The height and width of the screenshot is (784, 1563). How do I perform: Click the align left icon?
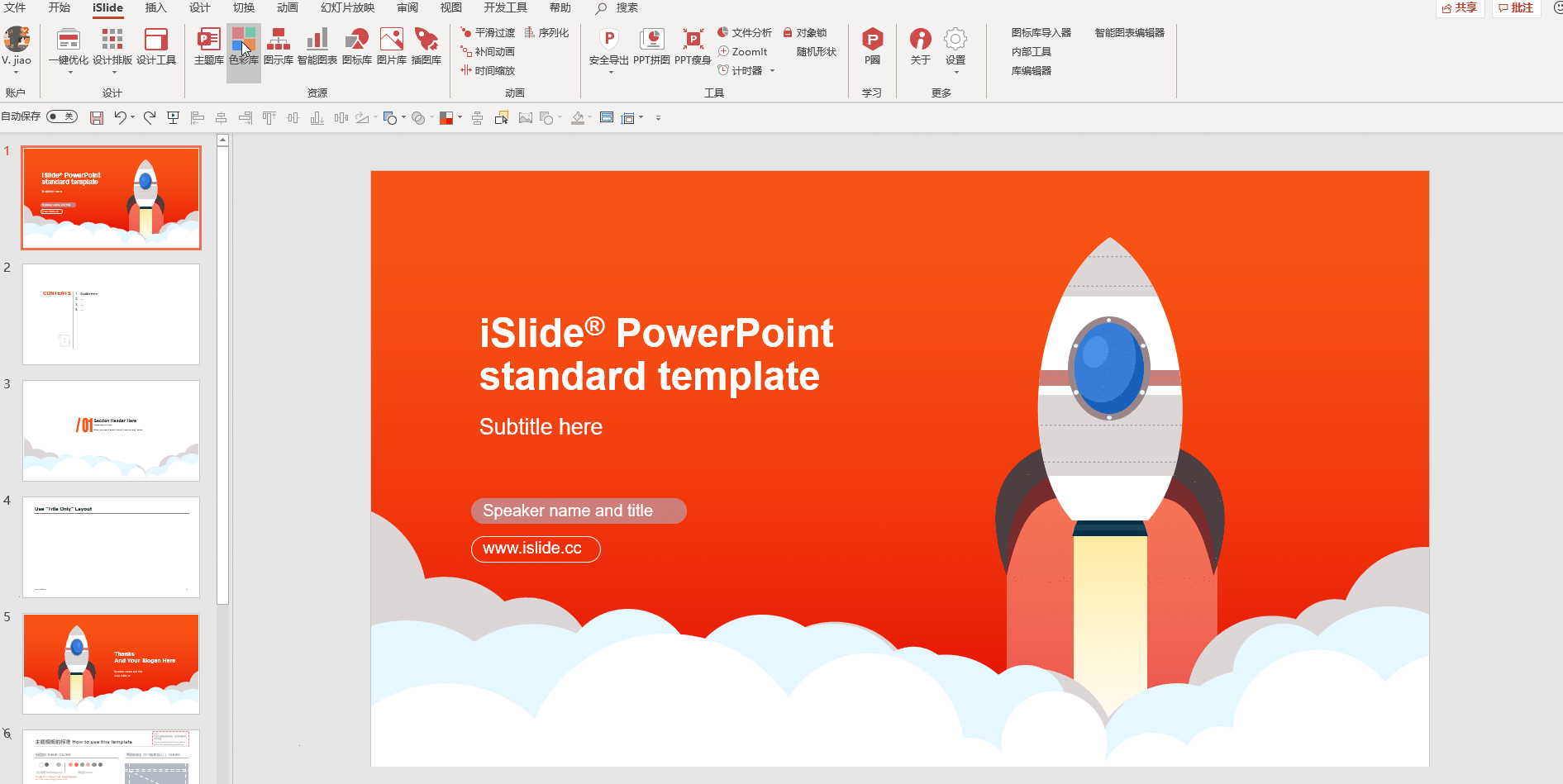[x=198, y=118]
